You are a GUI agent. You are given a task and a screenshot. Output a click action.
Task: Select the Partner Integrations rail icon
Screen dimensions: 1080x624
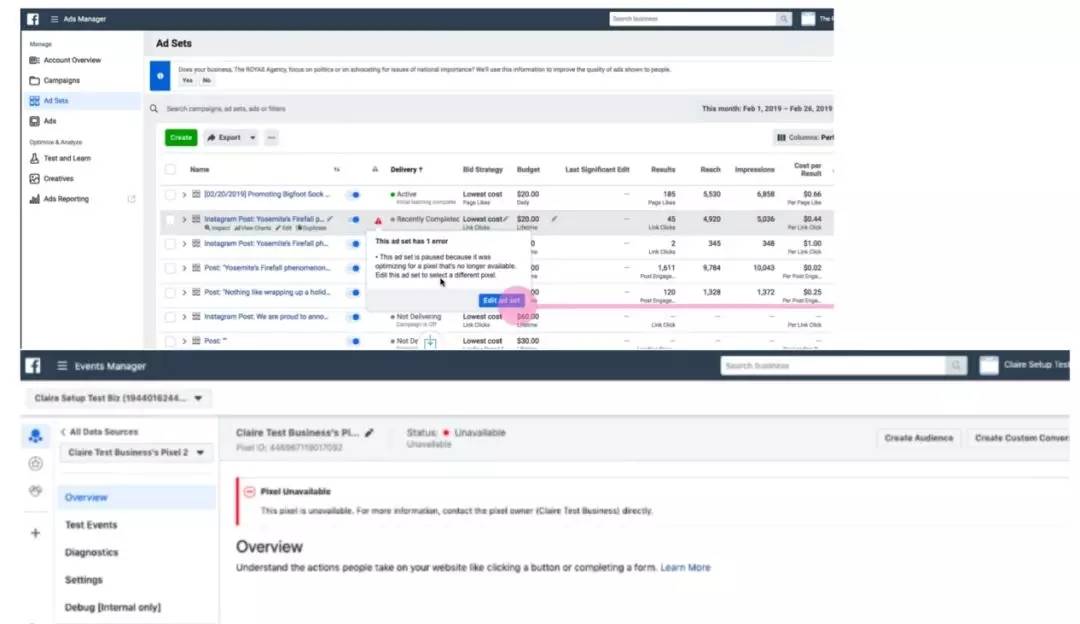click(x=35, y=491)
